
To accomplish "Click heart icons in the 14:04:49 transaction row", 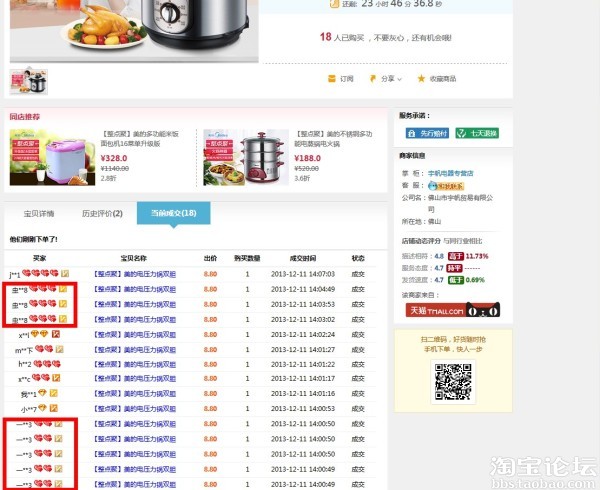I will tap(43, 288).
